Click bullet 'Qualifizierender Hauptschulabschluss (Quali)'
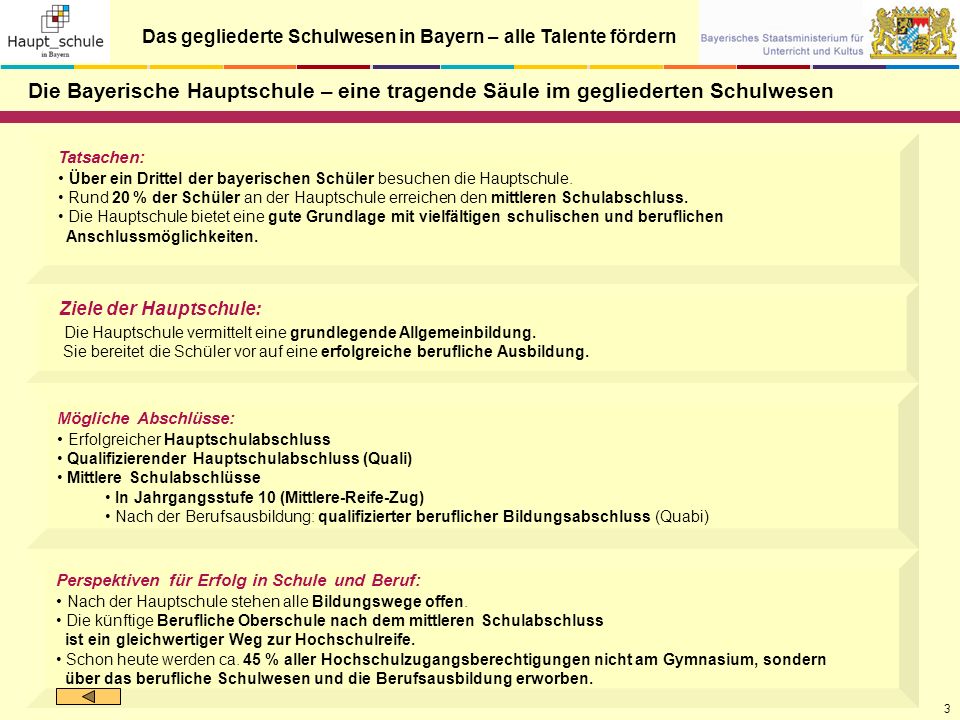Screen dimensions: 960x720 click(234, 459)
